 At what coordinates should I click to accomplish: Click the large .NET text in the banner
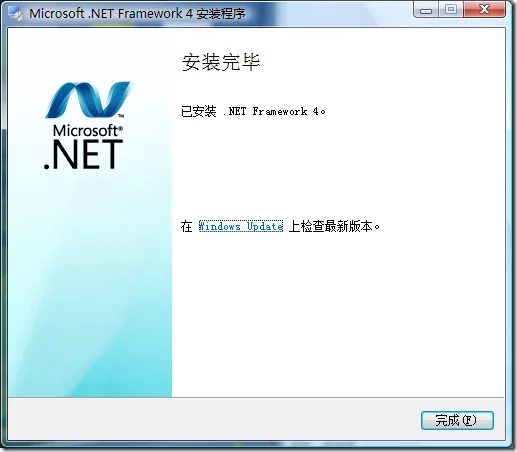(83, 154)
